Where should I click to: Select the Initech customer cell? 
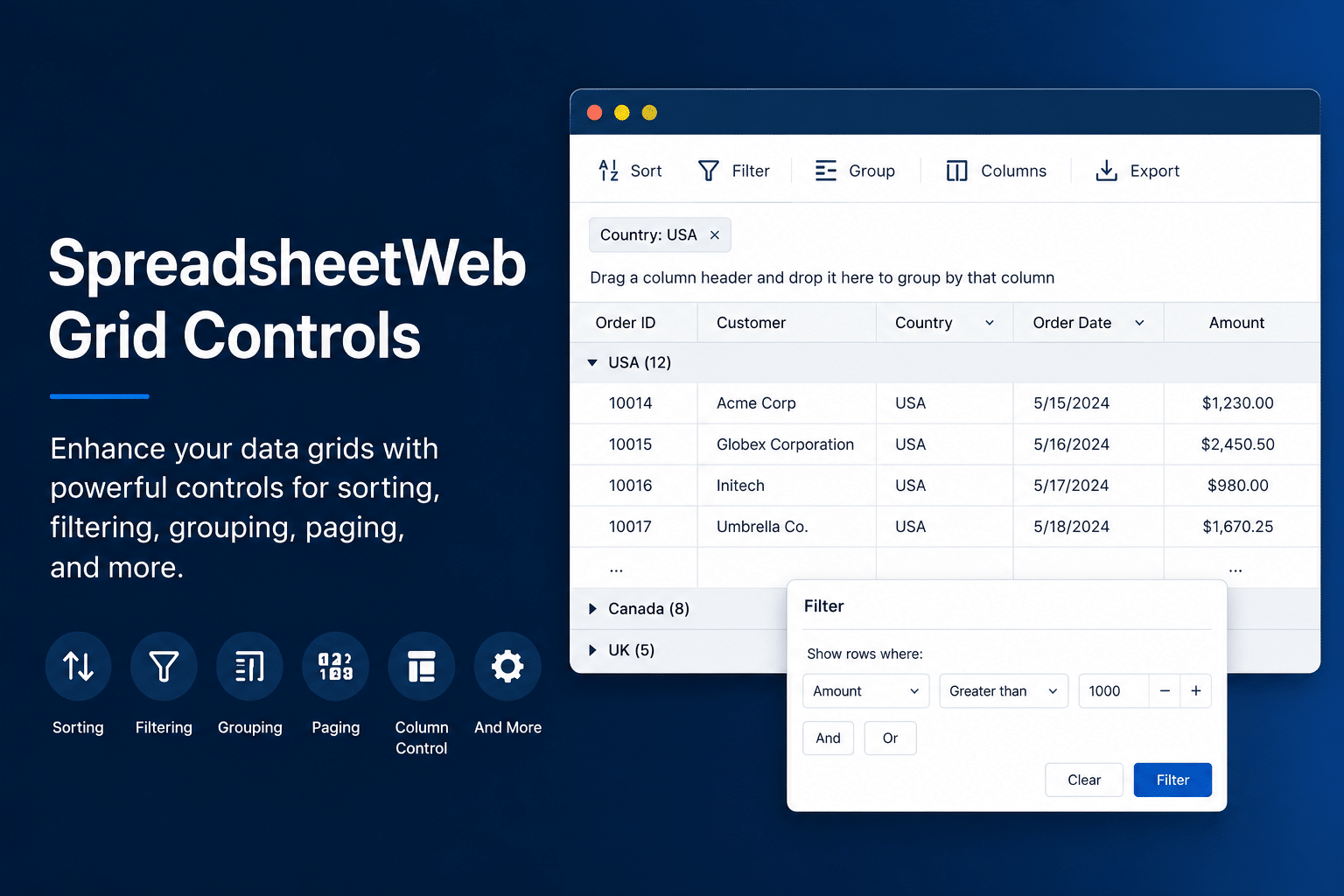pos(787,486)
